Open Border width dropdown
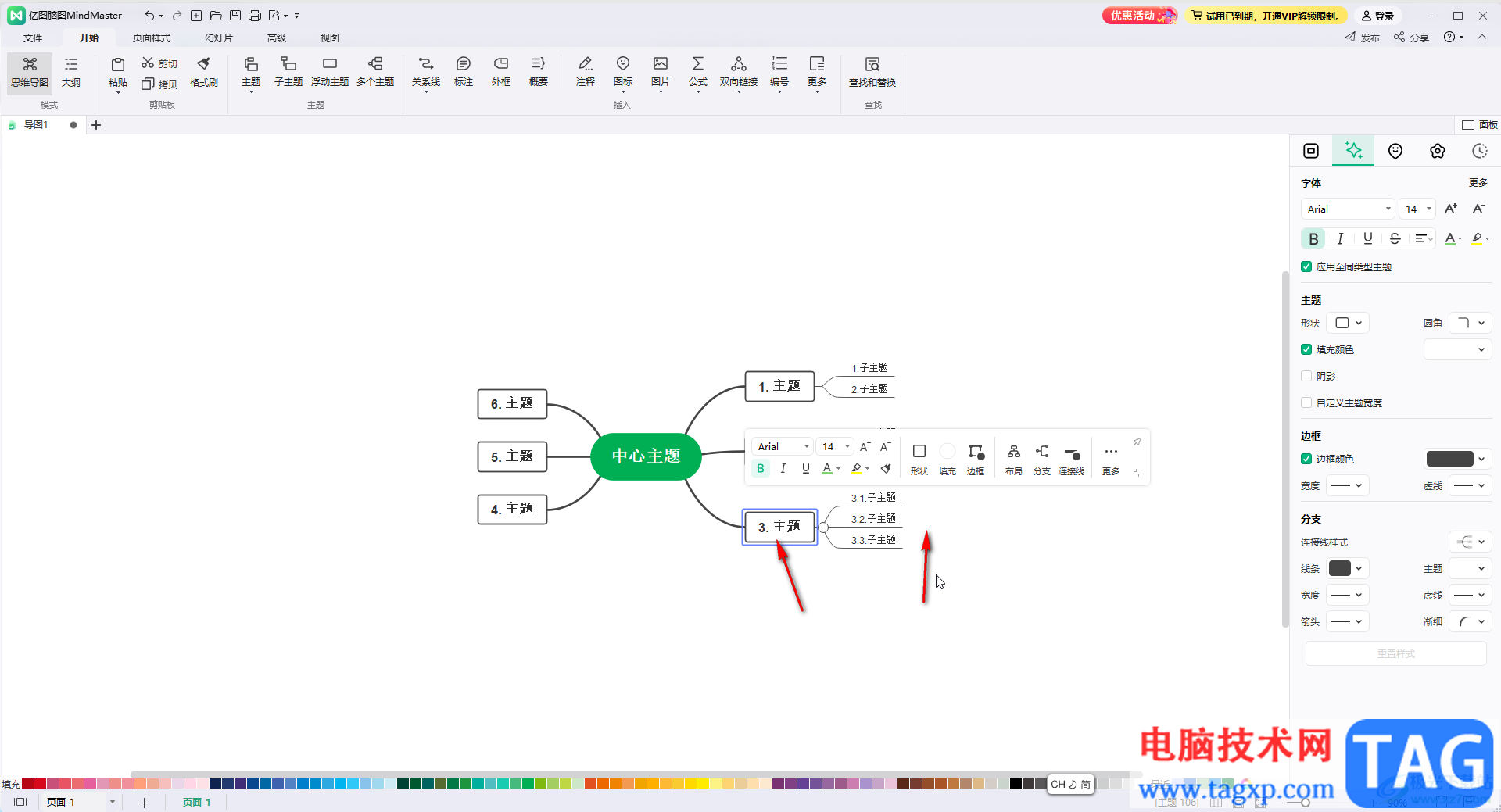The image size is (1501, 812). (1348, 485)
